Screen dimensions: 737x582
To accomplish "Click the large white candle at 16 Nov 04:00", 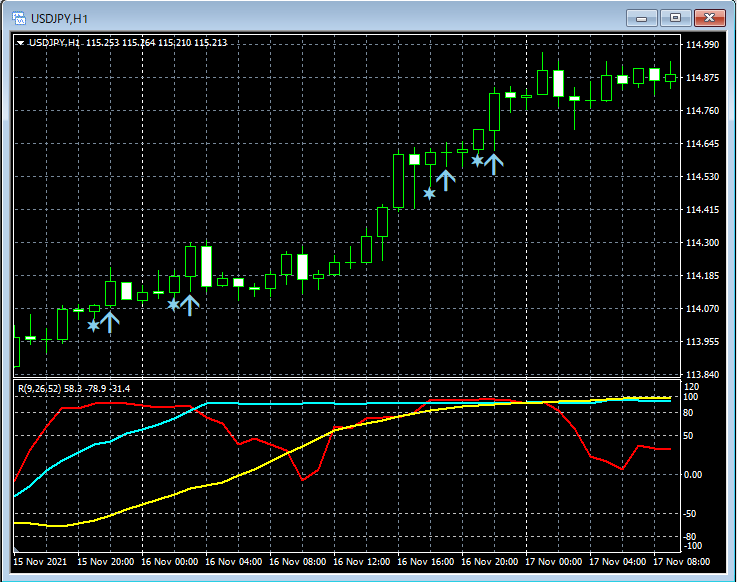I will pyautogui.click(x=206, y=266).
